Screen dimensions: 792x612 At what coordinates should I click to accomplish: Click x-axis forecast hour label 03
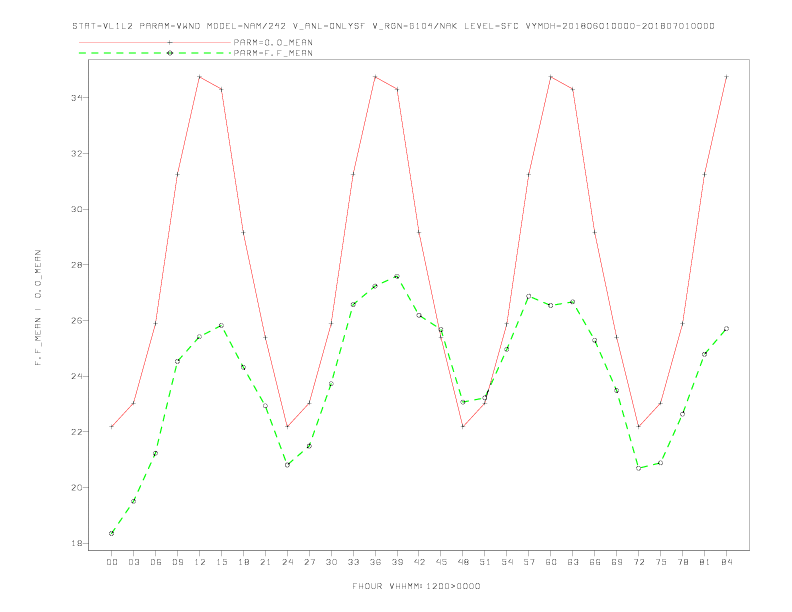(133, 562)
